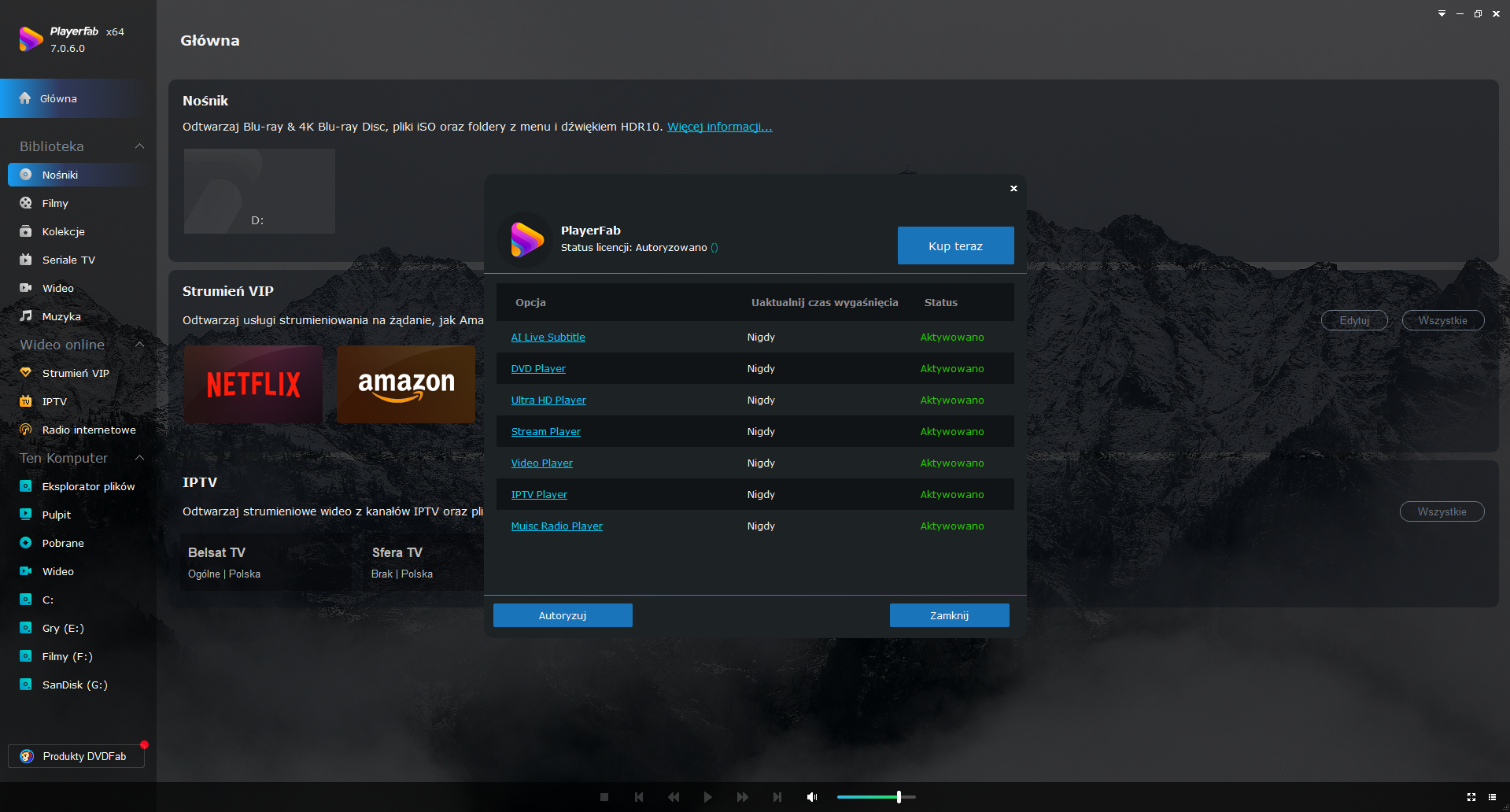Open the Amazon streaming tile
Image resolution: width=1510 pixels, height=812 pixels.
click(406, 385)
